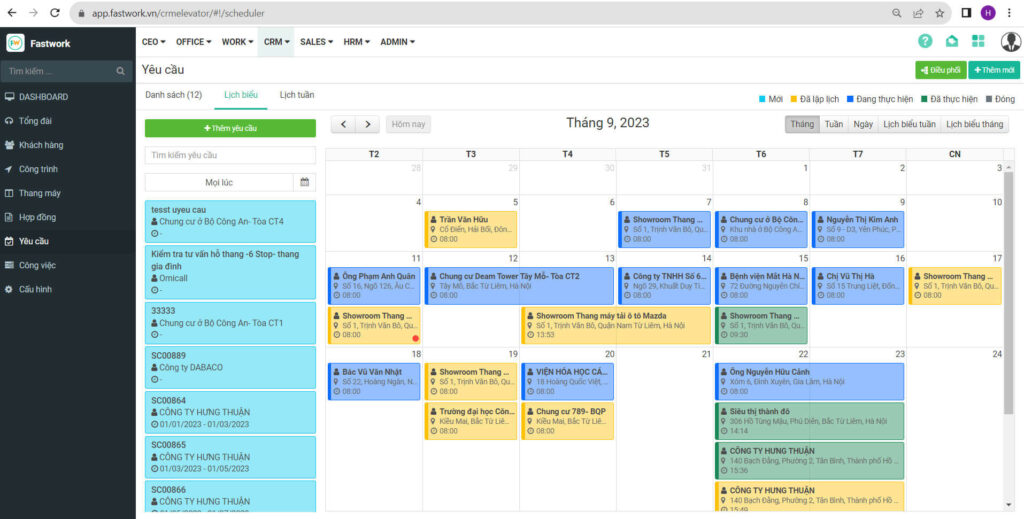
Task: Select the Lịch biểu tuần view
Action: 909,124
